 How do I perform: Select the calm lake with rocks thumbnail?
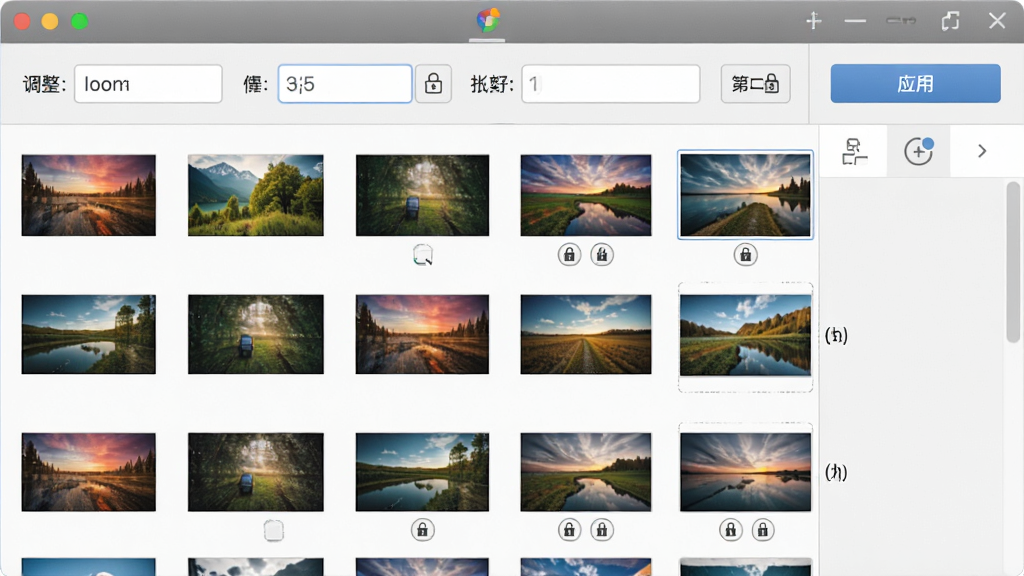(x=745, y=472)
